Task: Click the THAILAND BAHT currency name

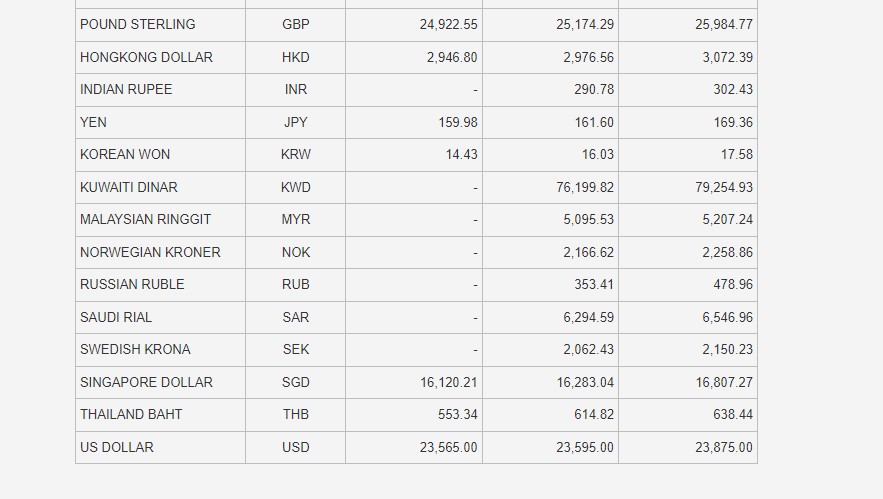Action: [x=131, y=415]
